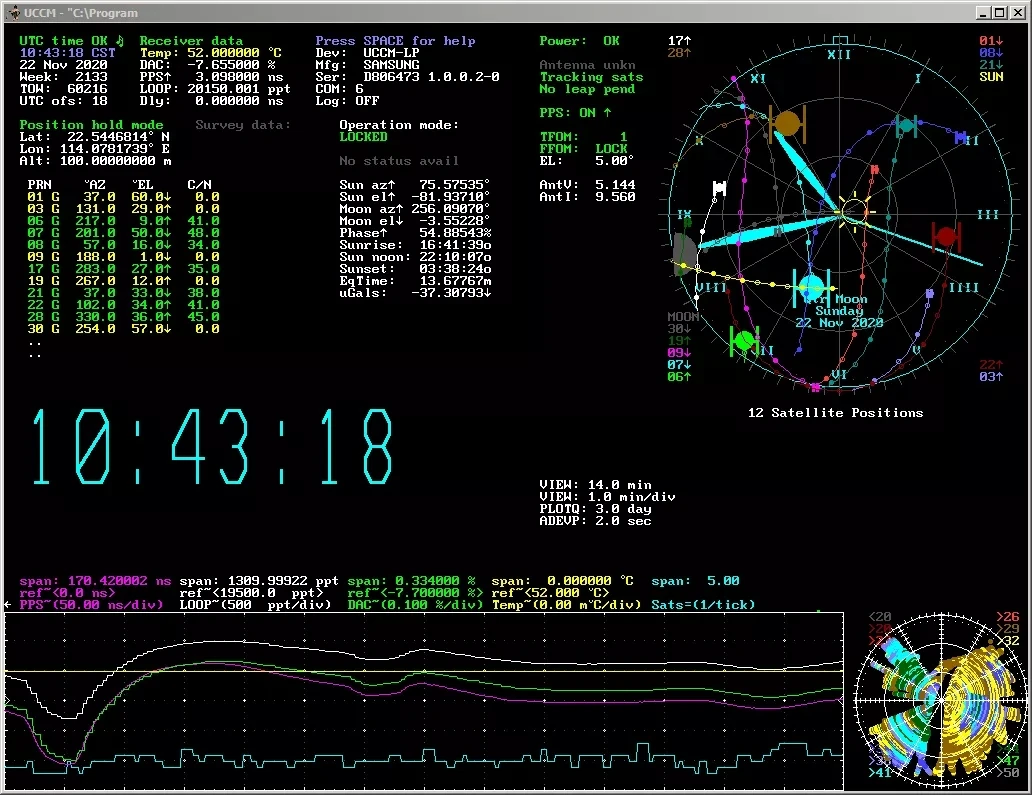
Task: Click the PRN '28 G' satellite row
Action: click(123, 317)
